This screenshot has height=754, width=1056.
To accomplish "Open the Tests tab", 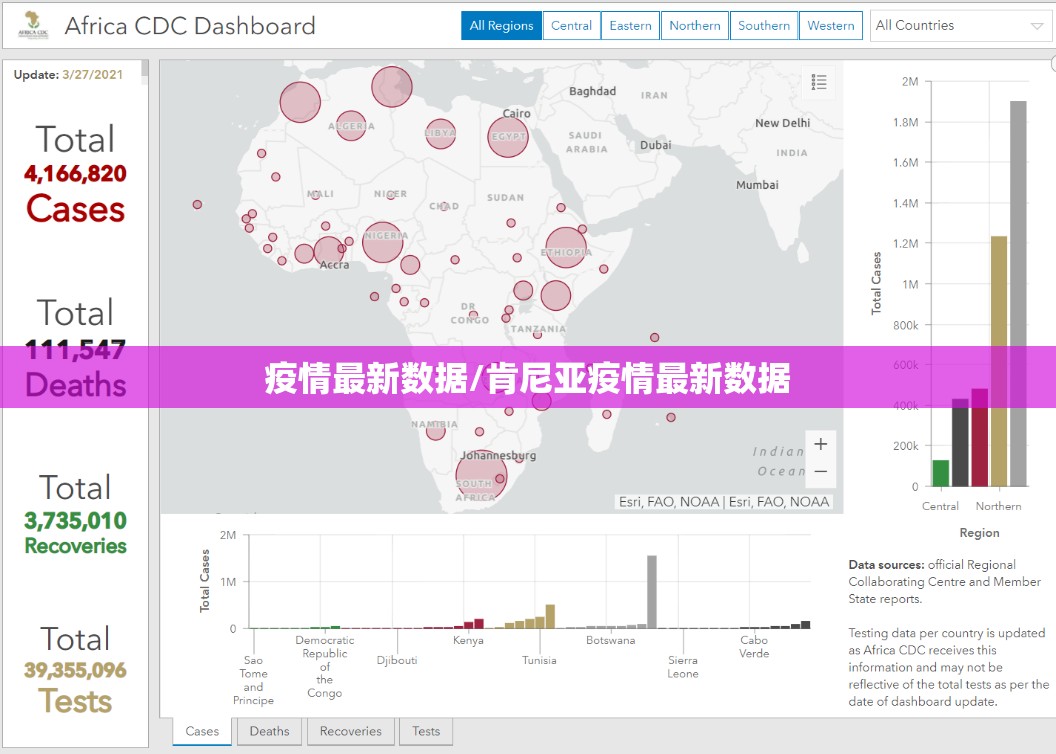I will (x=426, y=731).
